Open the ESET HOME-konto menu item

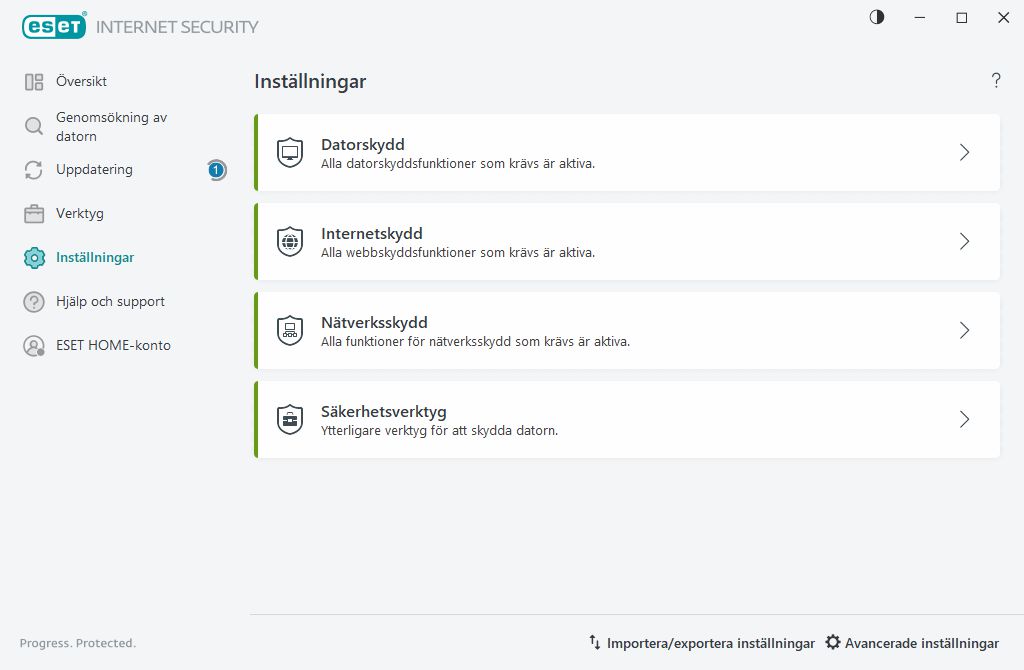click(x=113, y=346)
